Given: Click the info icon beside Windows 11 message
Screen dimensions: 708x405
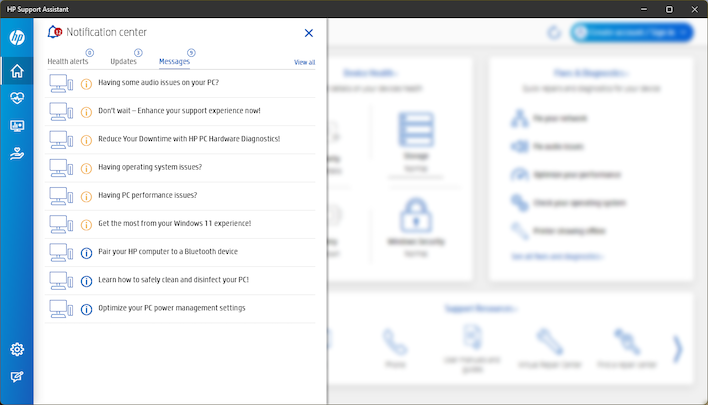Looking at the screenshot, I should coord(86,224).
